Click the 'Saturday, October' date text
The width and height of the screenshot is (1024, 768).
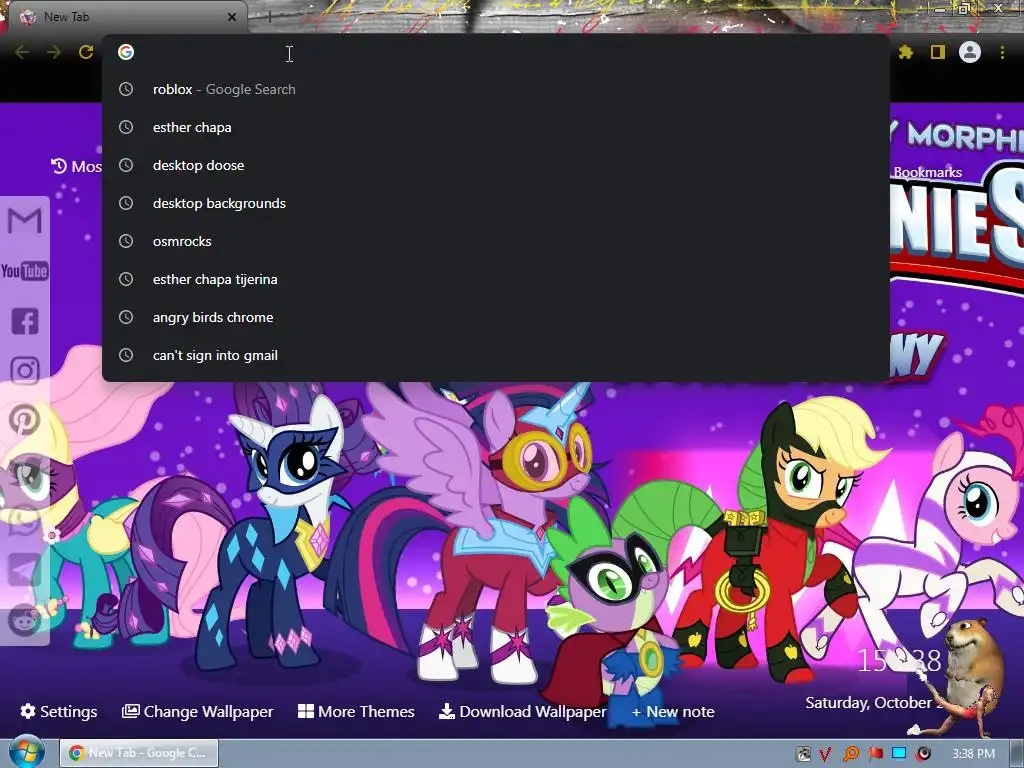(869, 703)
